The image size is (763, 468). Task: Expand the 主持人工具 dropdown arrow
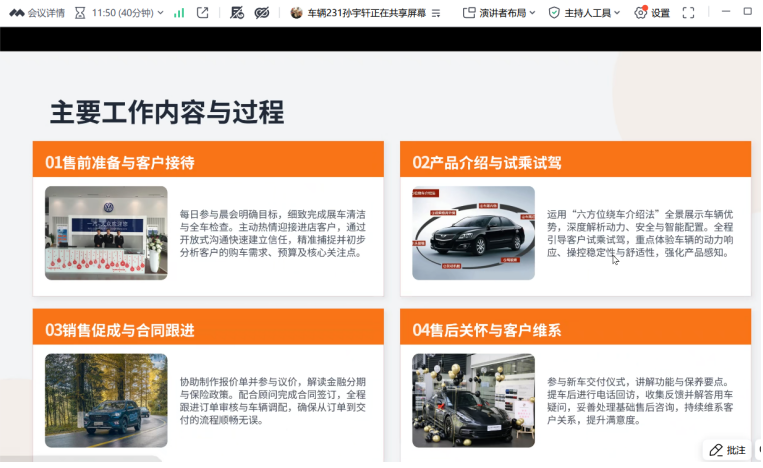point(617,13)
